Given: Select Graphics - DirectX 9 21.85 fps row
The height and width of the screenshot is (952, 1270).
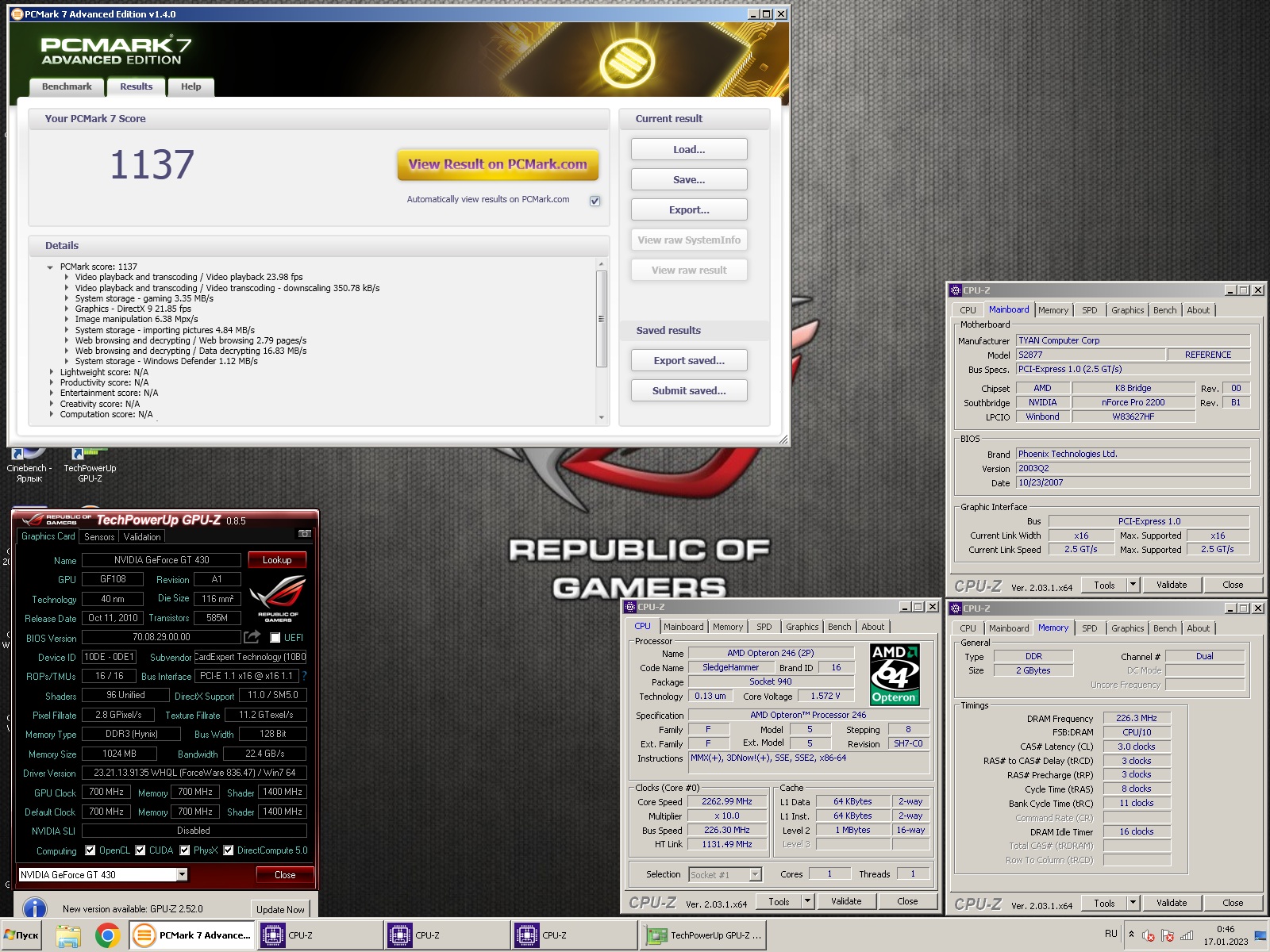Looking at the screenshot, I should [133, 309].
